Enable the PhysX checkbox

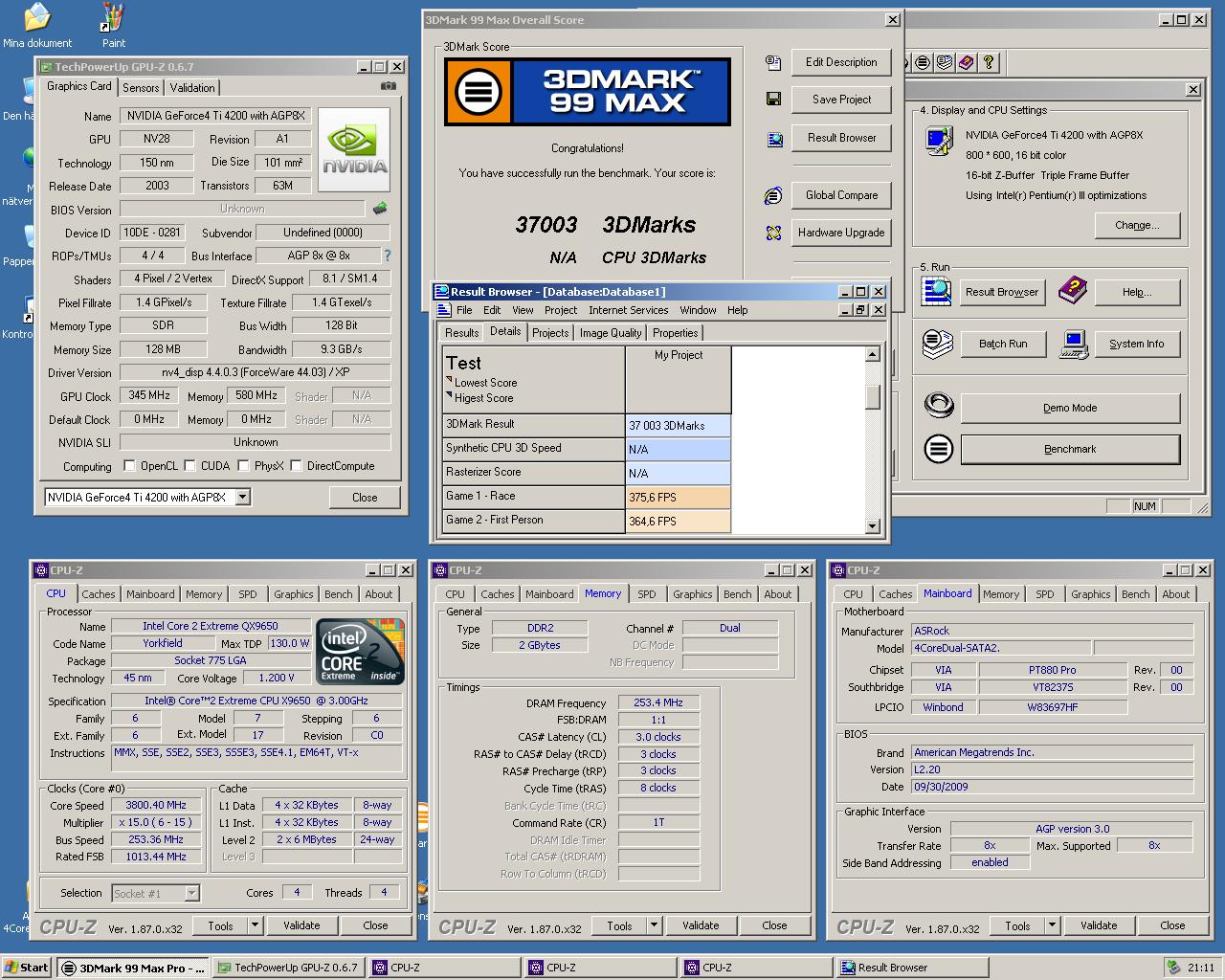(244, 466)
